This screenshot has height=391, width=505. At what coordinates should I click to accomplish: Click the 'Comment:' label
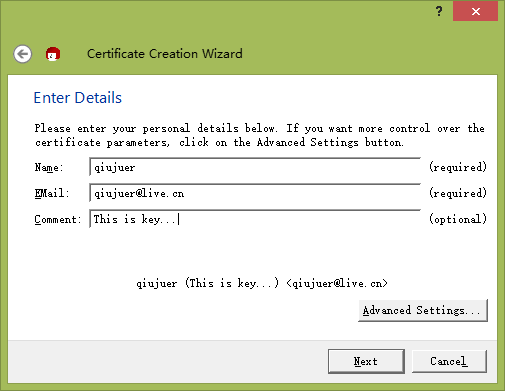(58, 219)
